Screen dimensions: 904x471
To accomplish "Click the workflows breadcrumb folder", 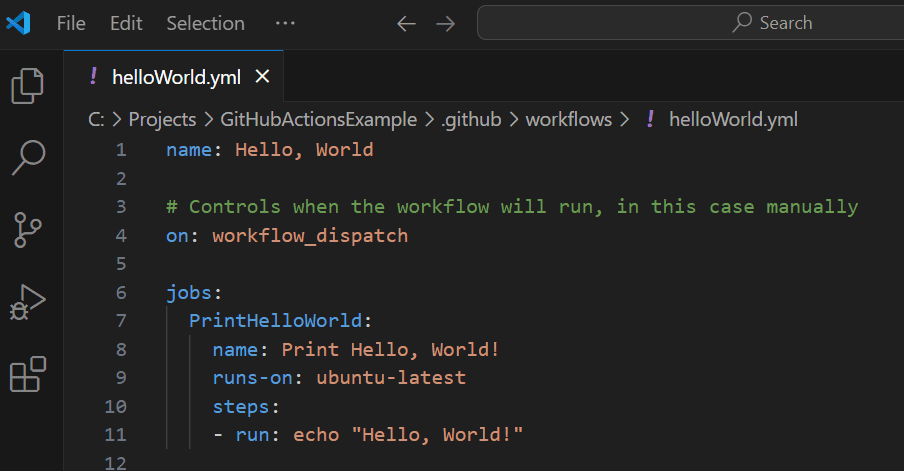I will 568,119.
